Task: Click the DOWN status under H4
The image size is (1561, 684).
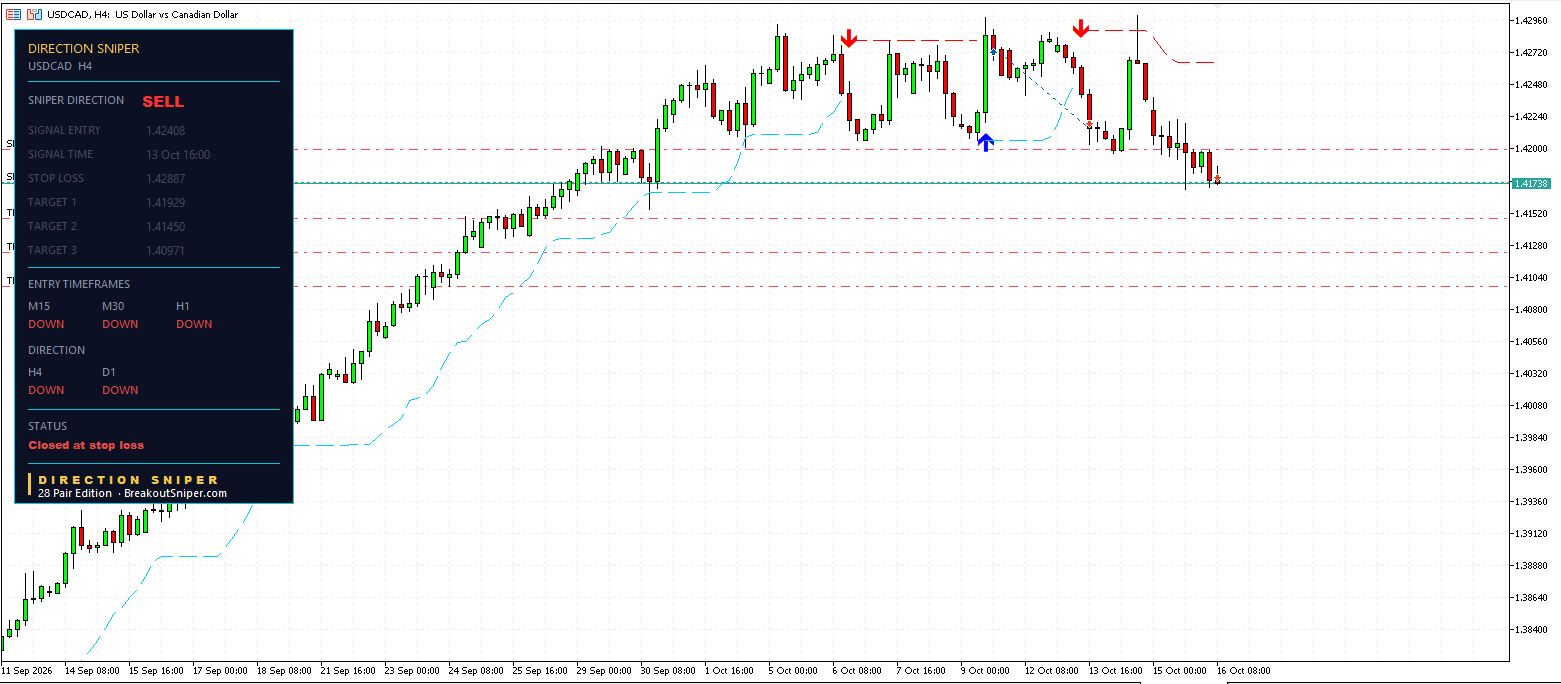Action: [x=46, y=390]
